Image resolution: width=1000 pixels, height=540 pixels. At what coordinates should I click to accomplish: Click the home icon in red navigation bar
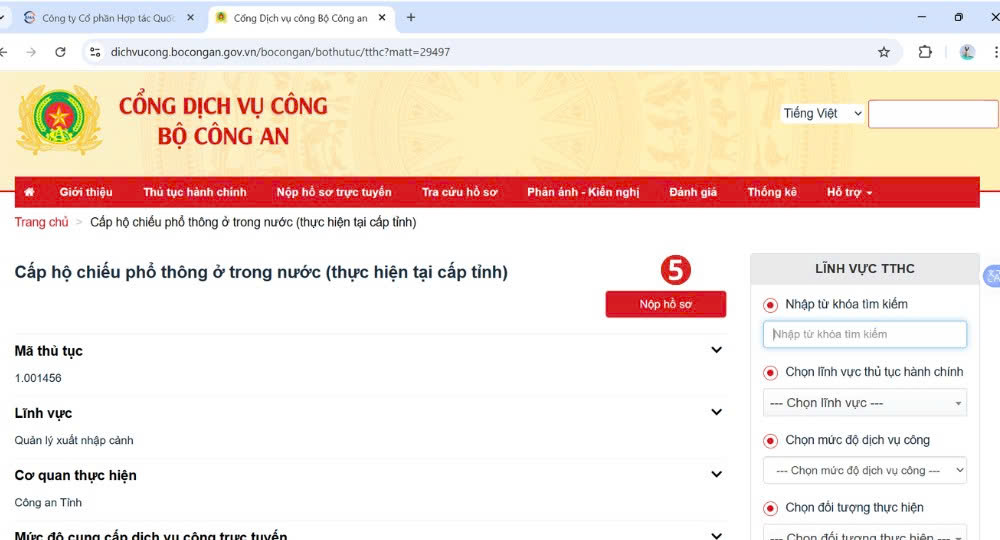[29, 192]
